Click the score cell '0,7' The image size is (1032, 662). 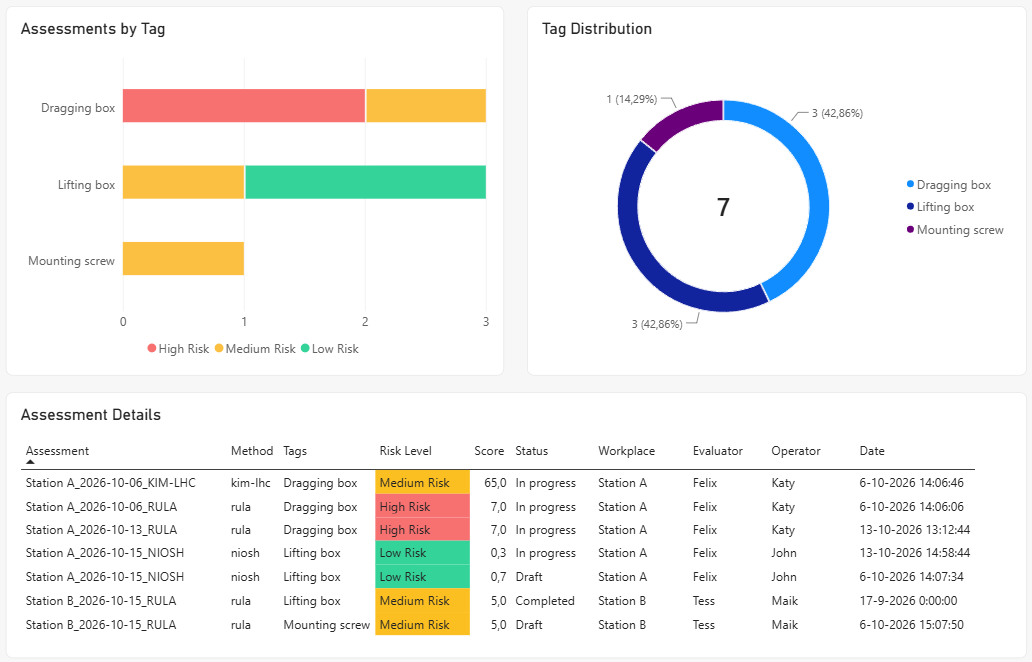coord(498,576)
